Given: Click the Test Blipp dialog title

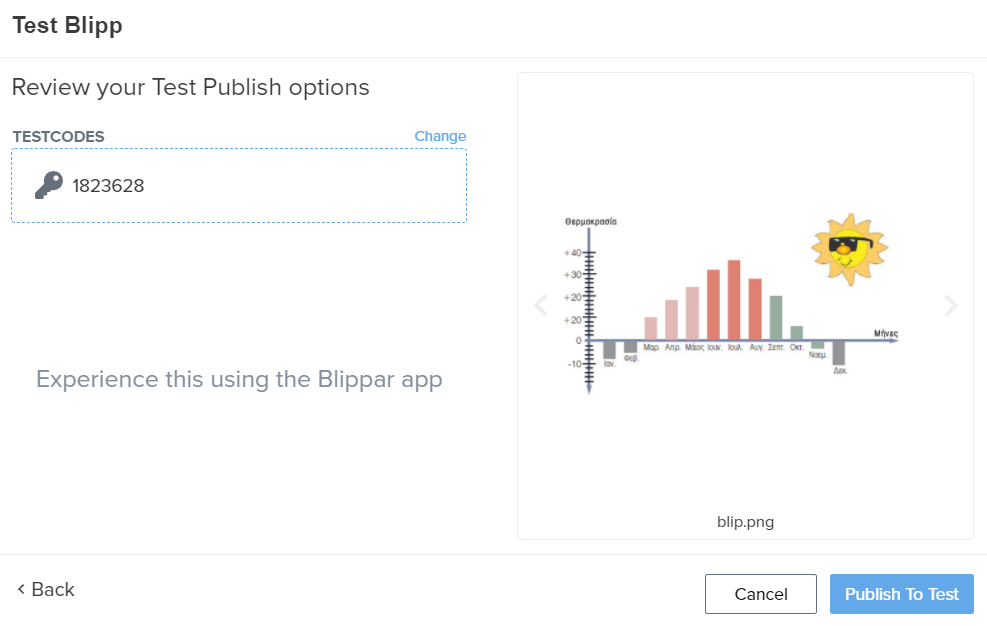Looking at the screenshot, I should coord(67,26).
